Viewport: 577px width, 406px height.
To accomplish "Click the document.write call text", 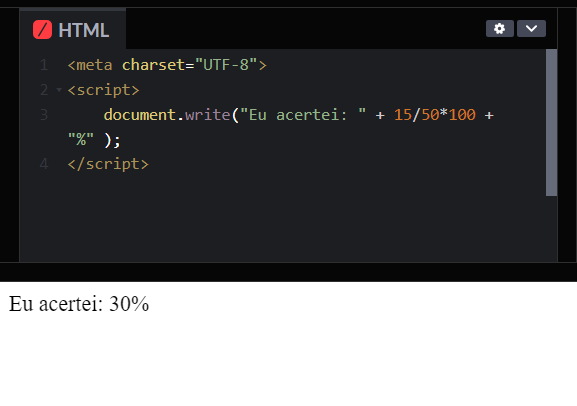I will click(x=167, y=115).
